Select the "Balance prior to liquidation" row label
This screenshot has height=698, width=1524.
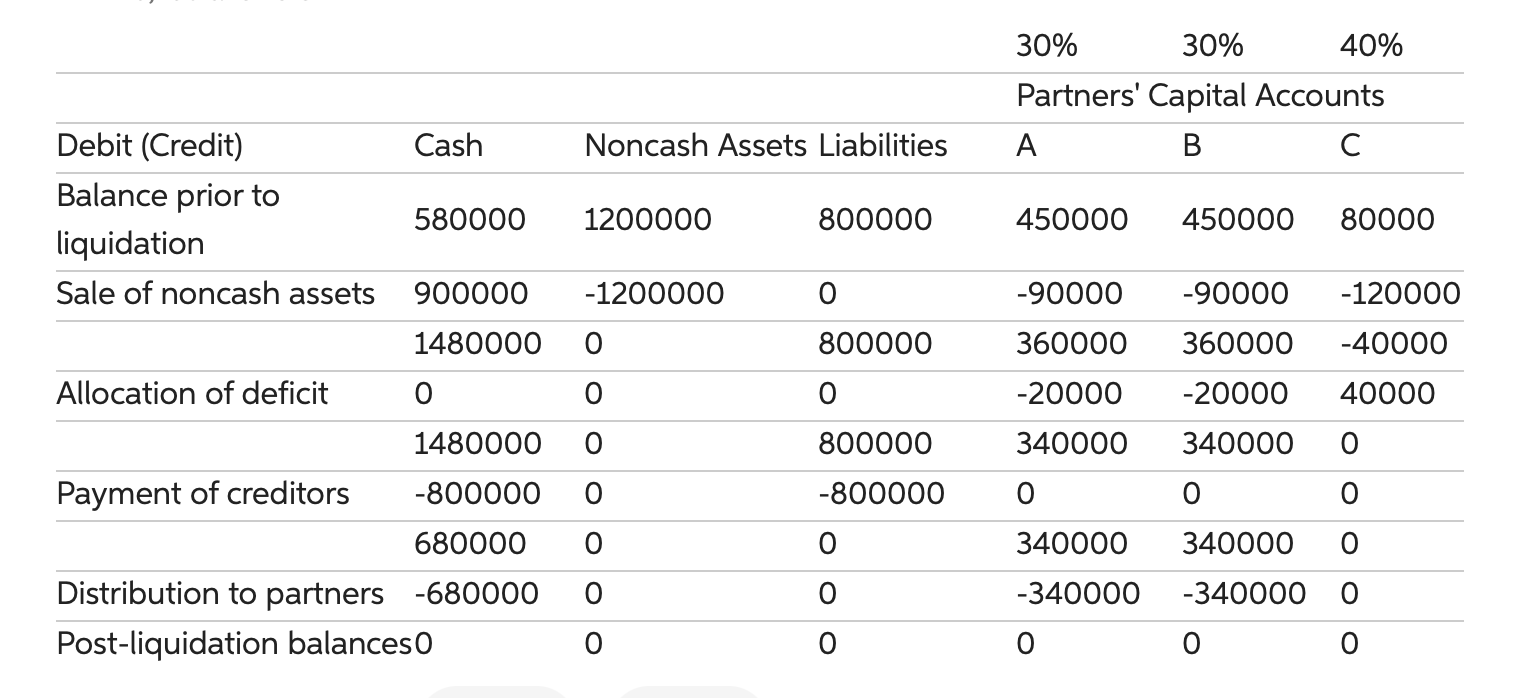click(x=168, y=219)
